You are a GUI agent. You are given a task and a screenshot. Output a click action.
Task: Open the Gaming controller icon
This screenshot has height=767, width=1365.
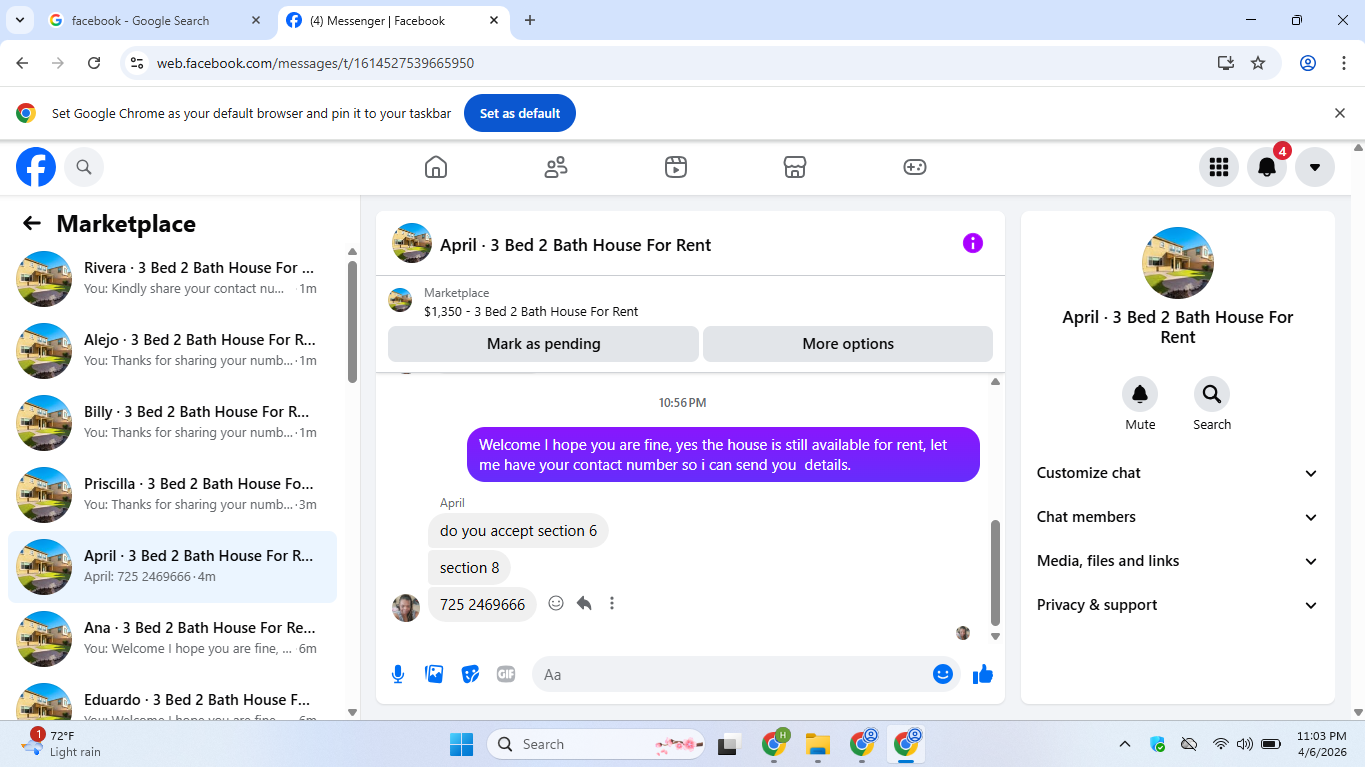pos(915,167)
